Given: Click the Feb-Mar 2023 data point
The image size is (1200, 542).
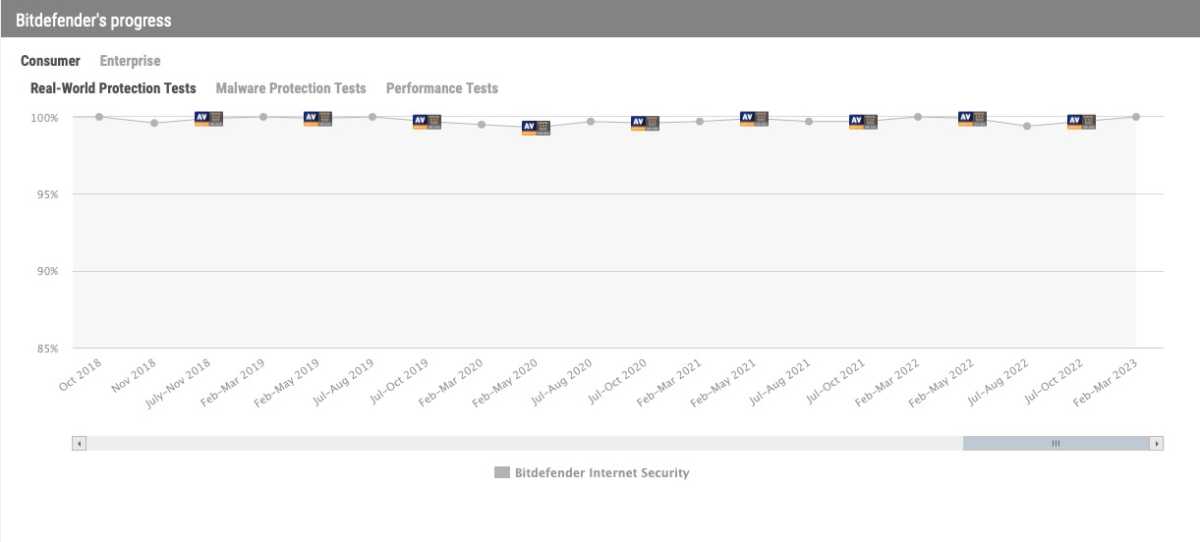Looking at the screenshot, I should [1136, 117].
